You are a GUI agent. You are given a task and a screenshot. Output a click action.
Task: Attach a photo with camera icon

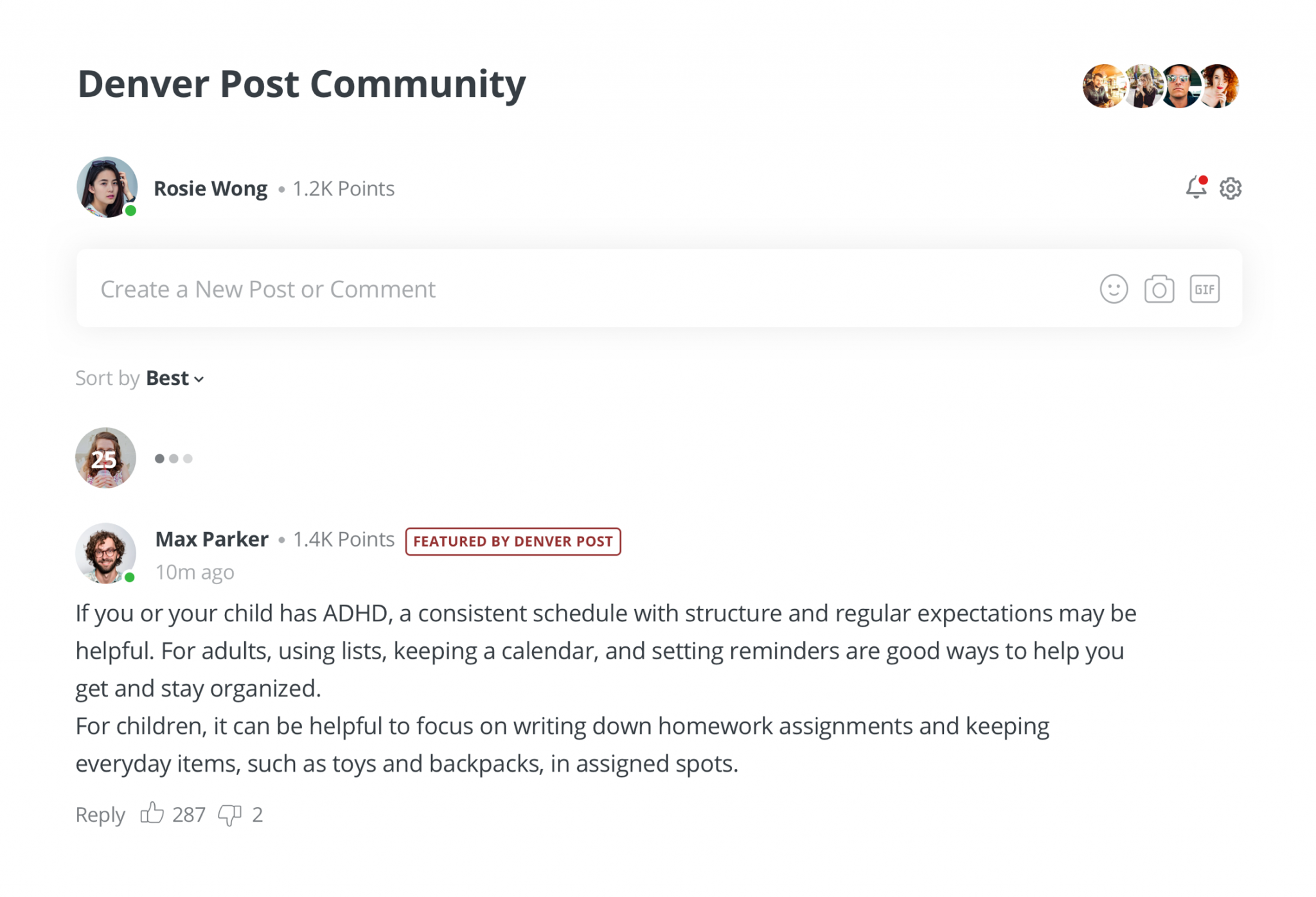(1159, 289)
